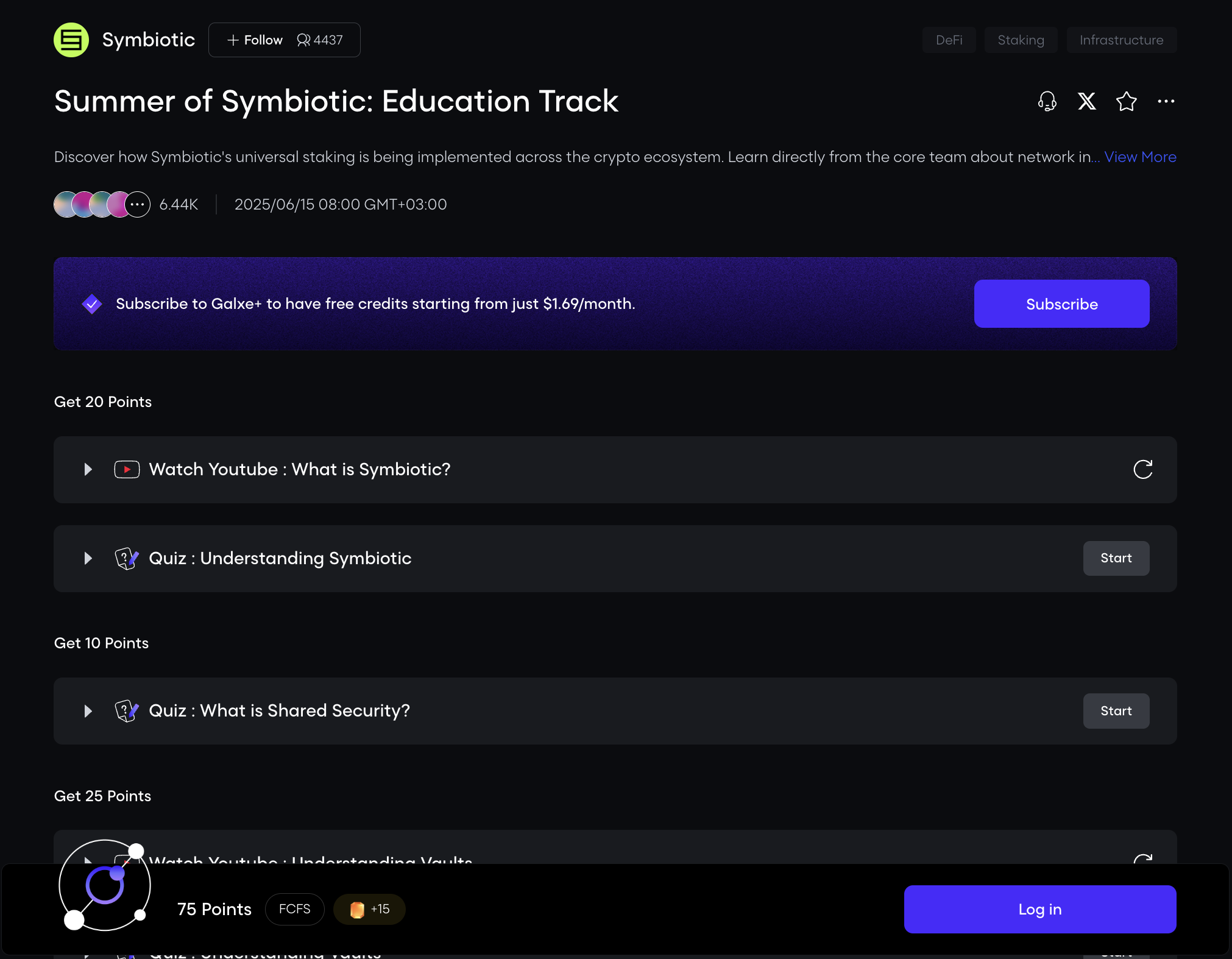Click the YouTube icon on the Symbiotic video task

coord(127,470)
